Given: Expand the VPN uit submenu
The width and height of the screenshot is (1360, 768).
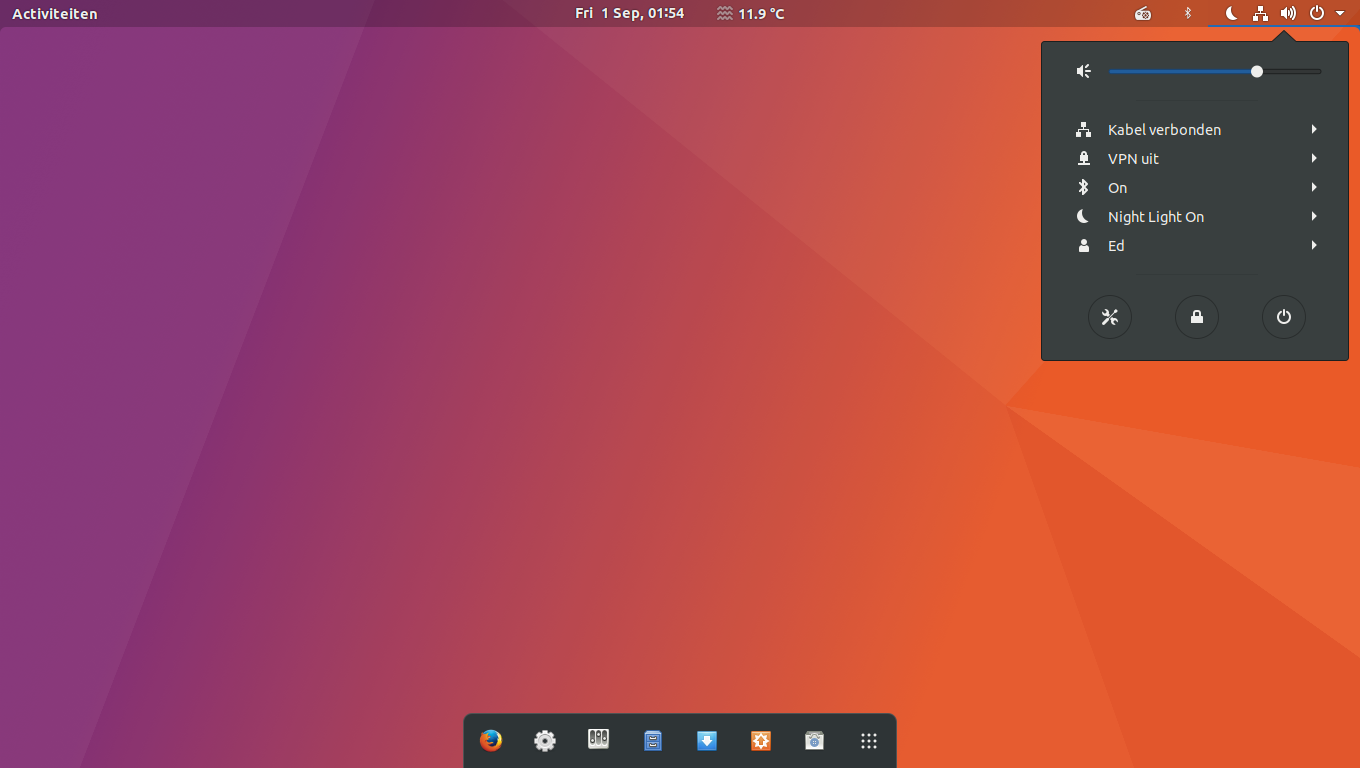Looking at the screenshot, I should click(1195, 158).
